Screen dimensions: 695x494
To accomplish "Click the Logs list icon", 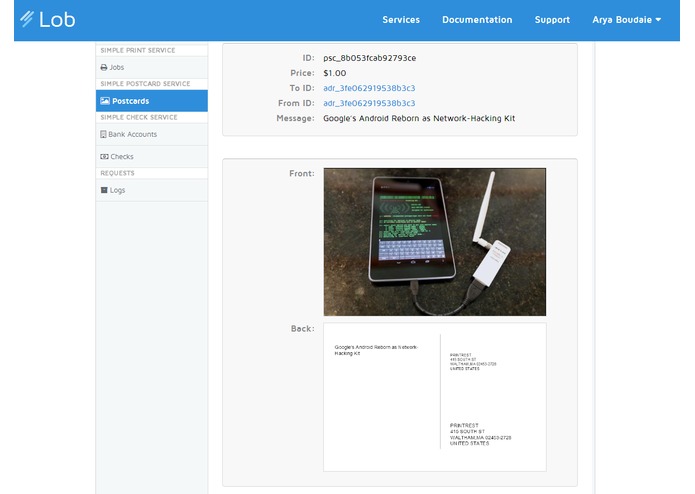I will point(104,190).
